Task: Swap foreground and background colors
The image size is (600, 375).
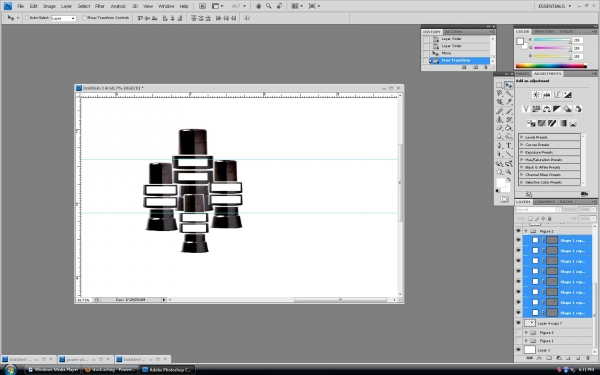Action: [x=509, y=179]
